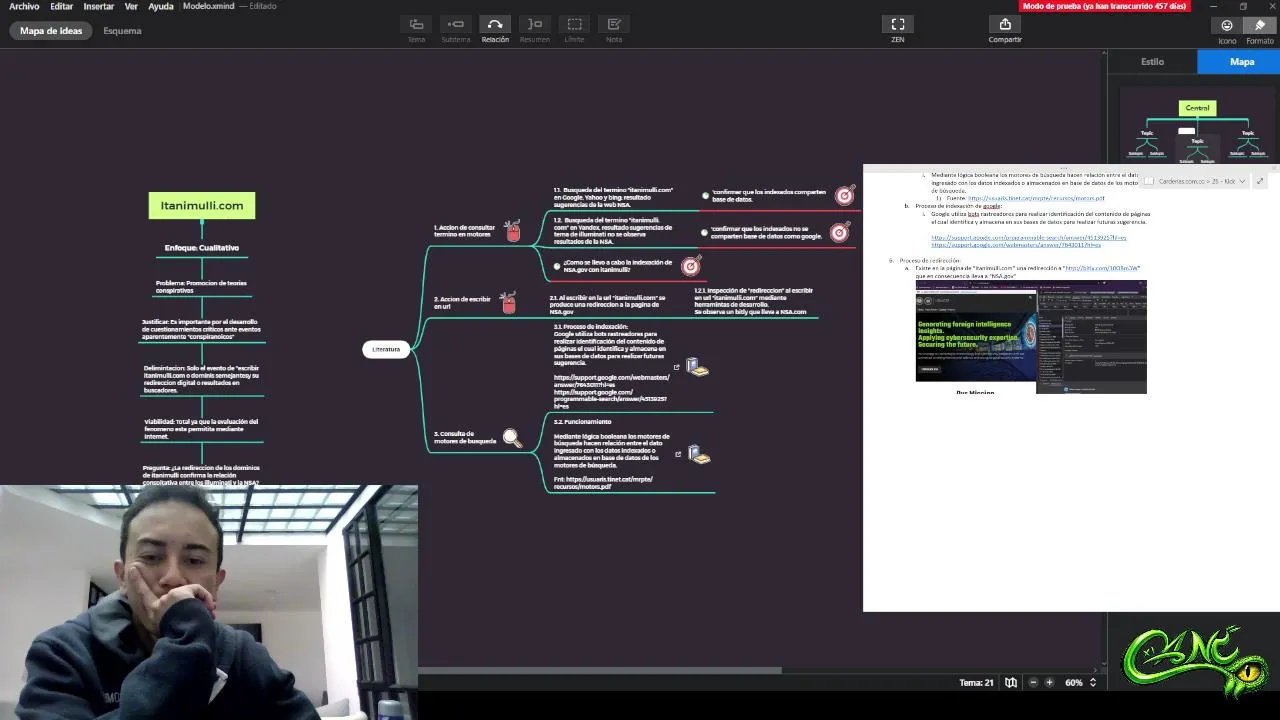
Task: Enter ZEN mode icon
Action: point(898,24)
